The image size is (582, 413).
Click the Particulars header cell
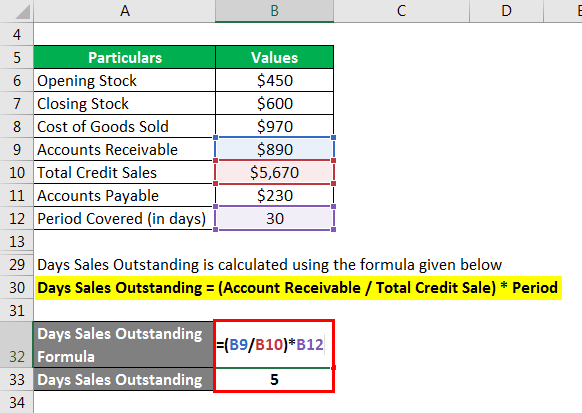(125, 58)
